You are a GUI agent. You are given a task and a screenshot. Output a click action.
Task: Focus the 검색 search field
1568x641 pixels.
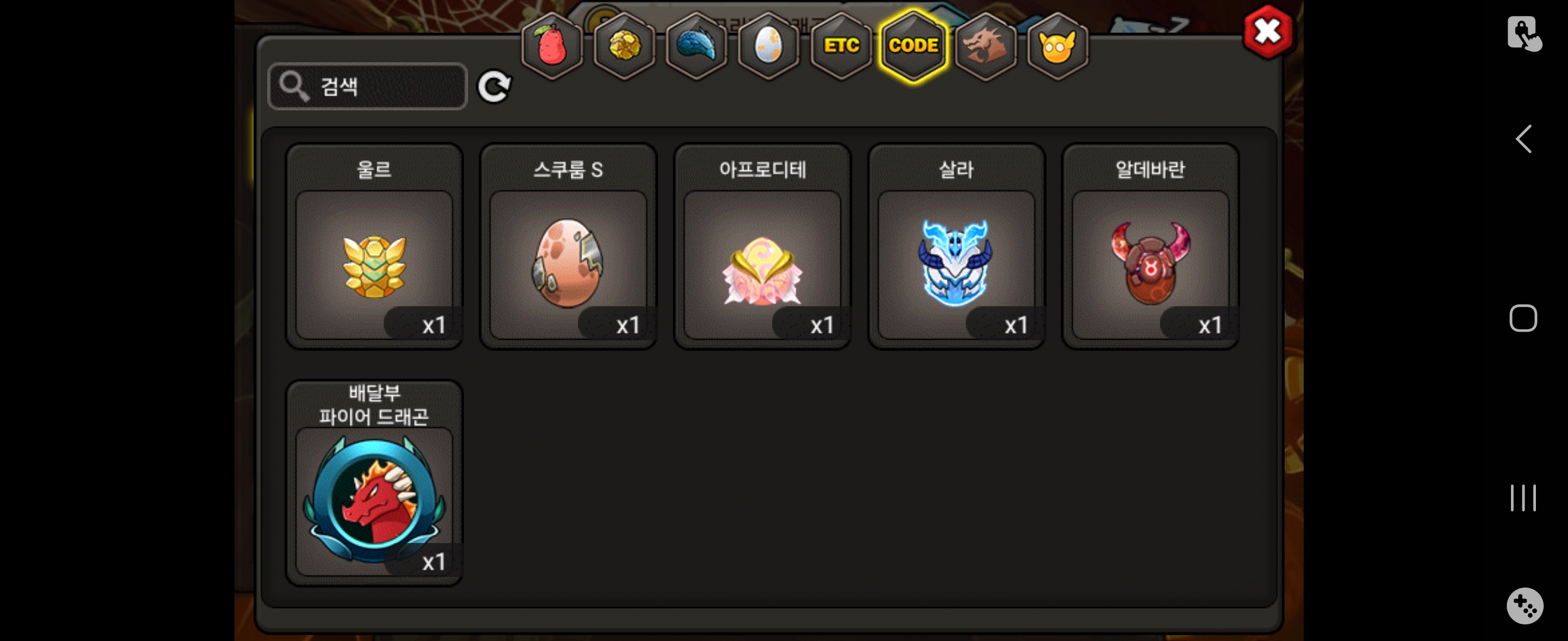[368, 87]
